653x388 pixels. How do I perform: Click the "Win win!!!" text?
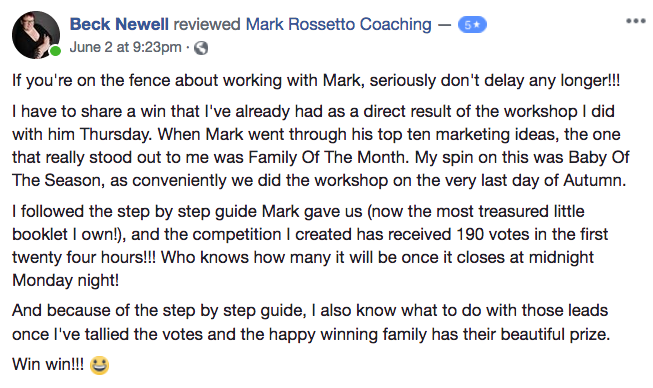point(48,364)
